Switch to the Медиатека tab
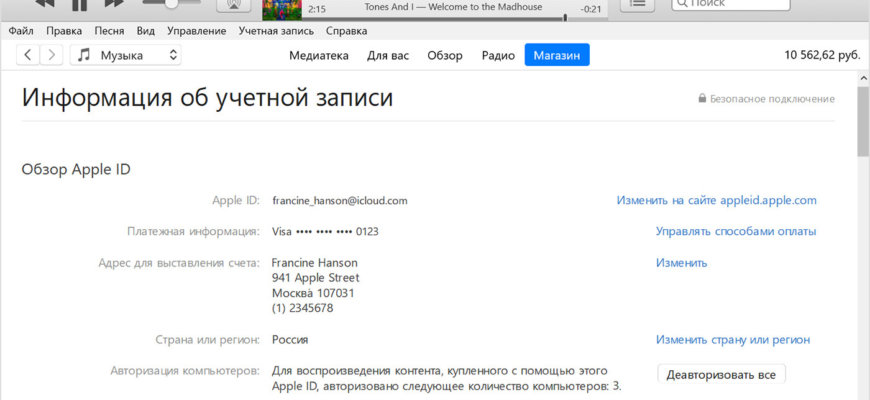The image size is (870, 400). click(x=318, y=55)
